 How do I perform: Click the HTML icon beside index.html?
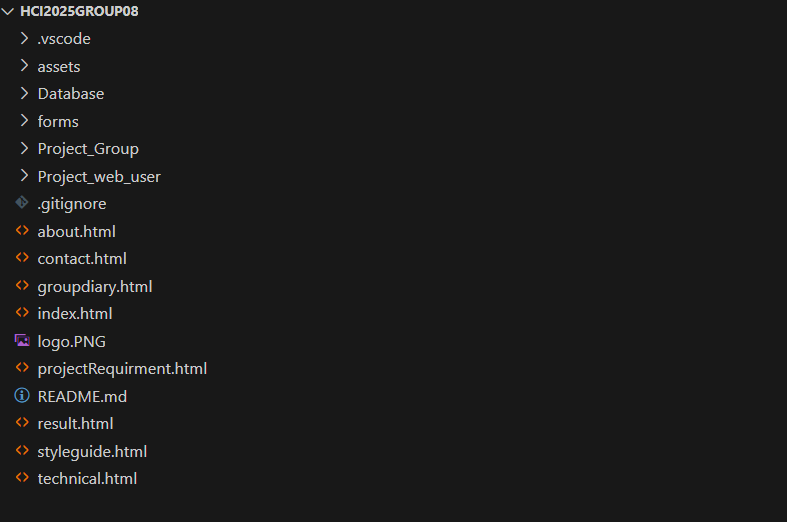[x=22, y=313]
